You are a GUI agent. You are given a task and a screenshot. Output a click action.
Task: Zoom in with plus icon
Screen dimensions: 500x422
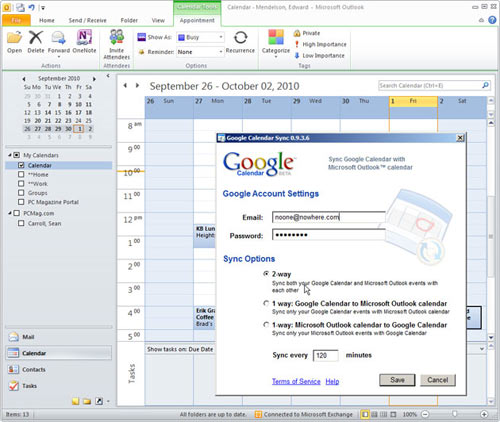point(484,414)
